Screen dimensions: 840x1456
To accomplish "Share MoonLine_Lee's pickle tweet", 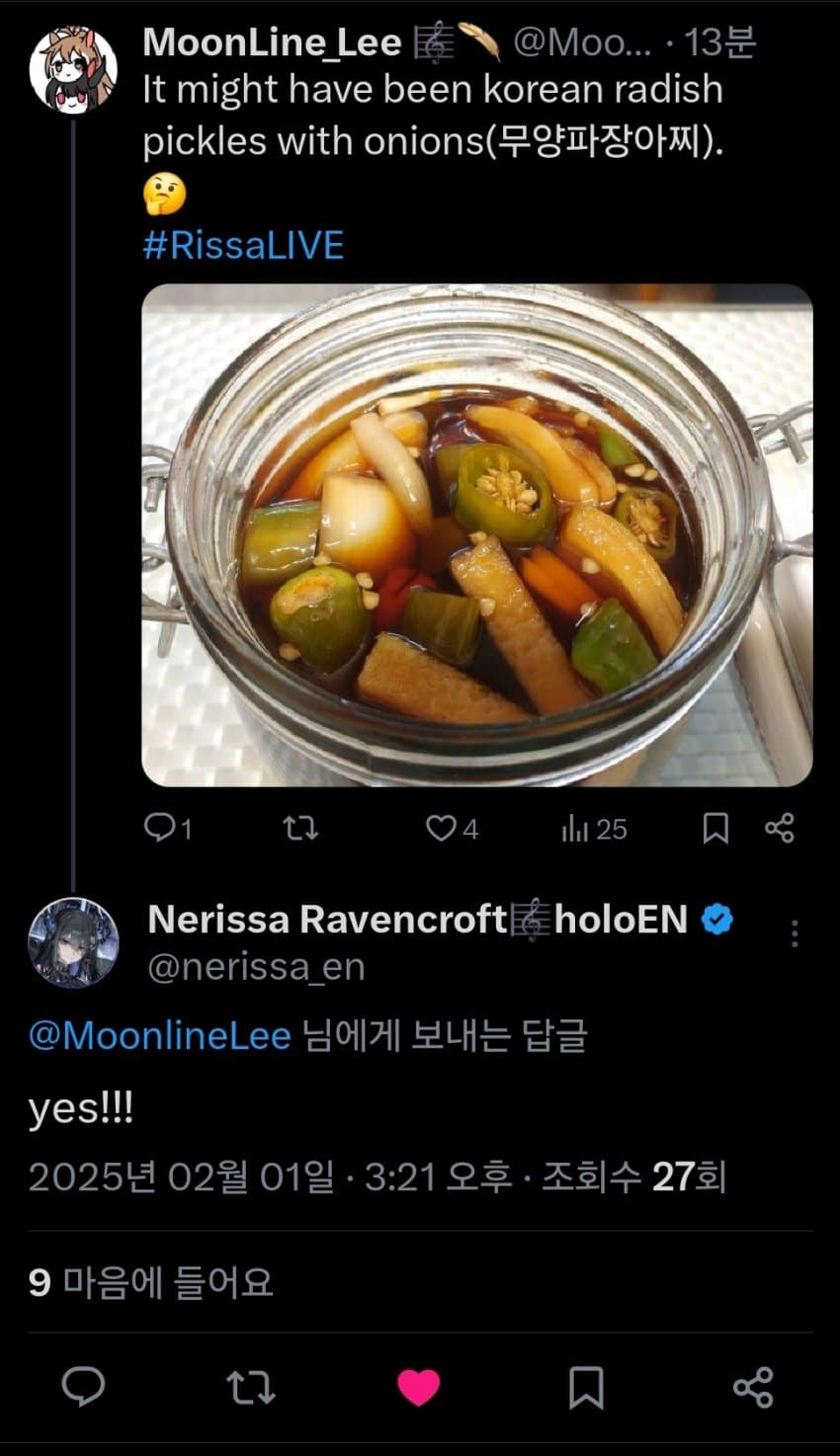I will (x=780, y=828).
